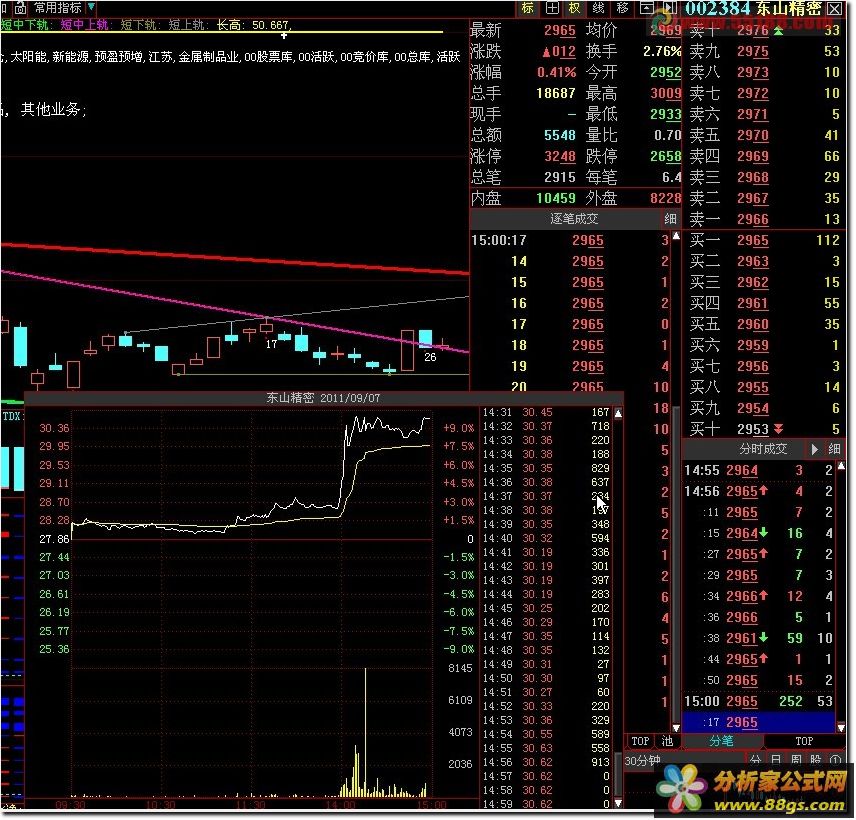
Task: Click the 最新 2965 value
Action: [x=560, y=30]
